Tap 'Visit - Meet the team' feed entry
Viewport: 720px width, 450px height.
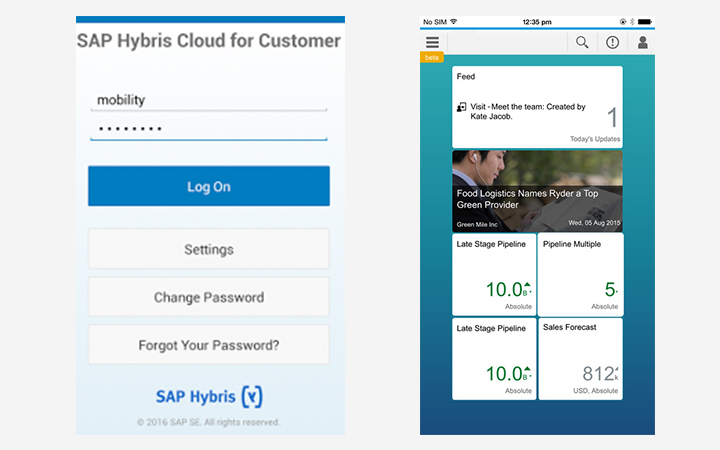(x=528, y=112)
